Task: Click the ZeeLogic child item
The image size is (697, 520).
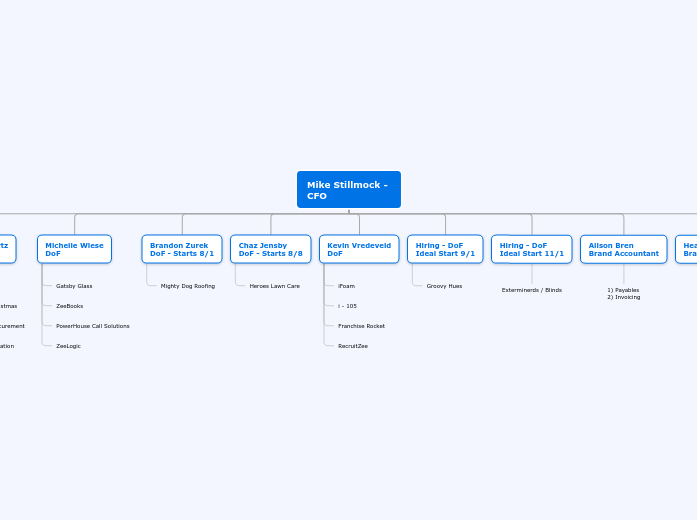Action: pos(68,346)
